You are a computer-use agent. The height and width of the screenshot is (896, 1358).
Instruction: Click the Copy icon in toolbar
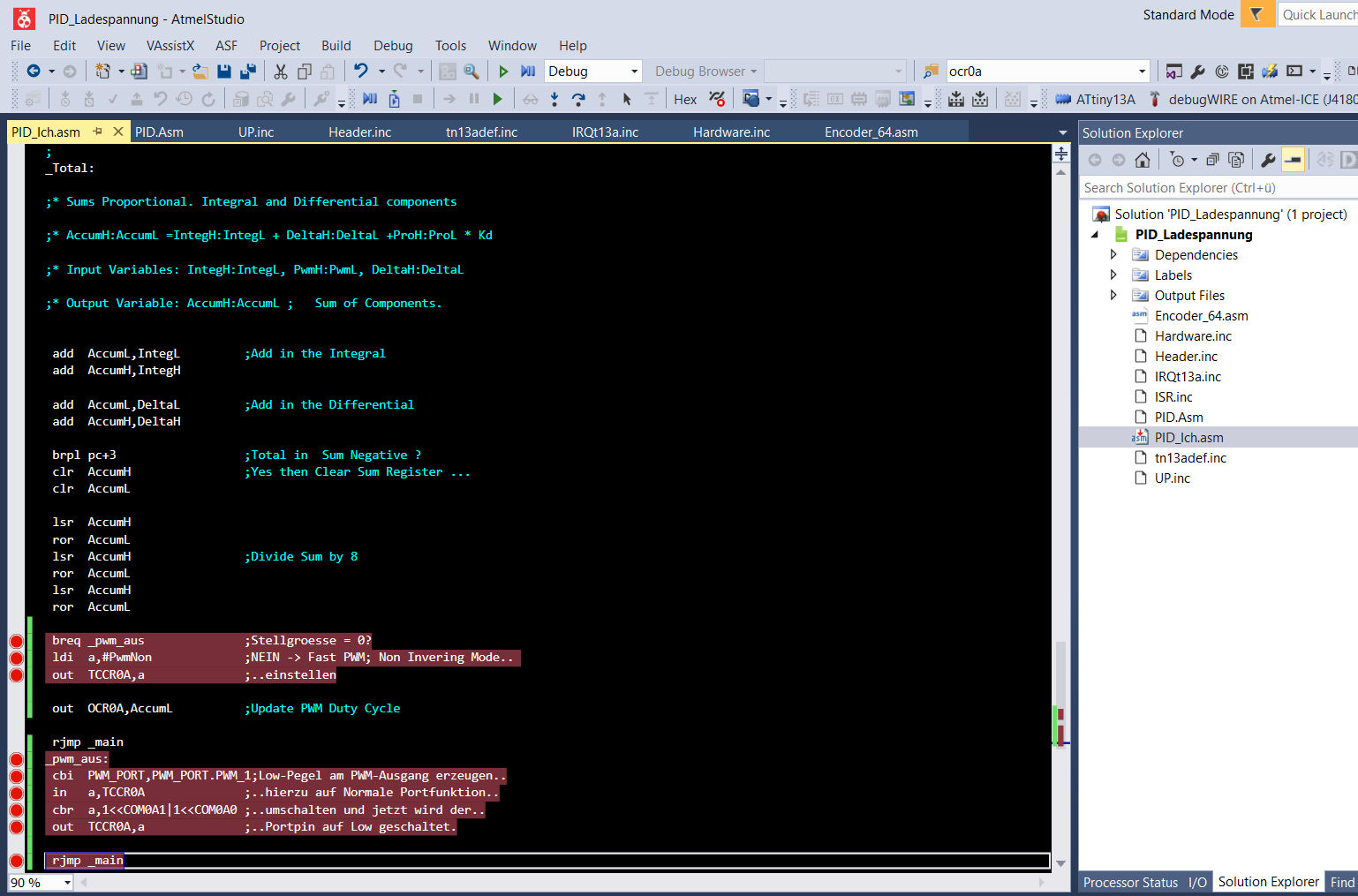[305, 71]
